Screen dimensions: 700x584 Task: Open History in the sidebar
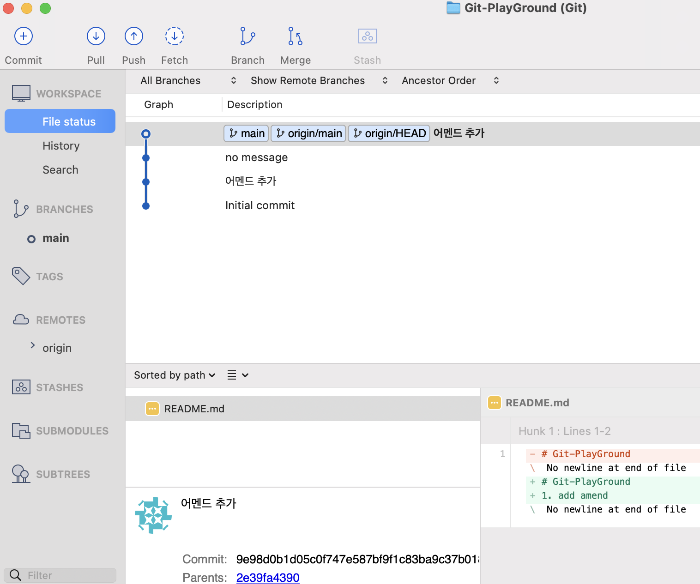pos(61,146)
